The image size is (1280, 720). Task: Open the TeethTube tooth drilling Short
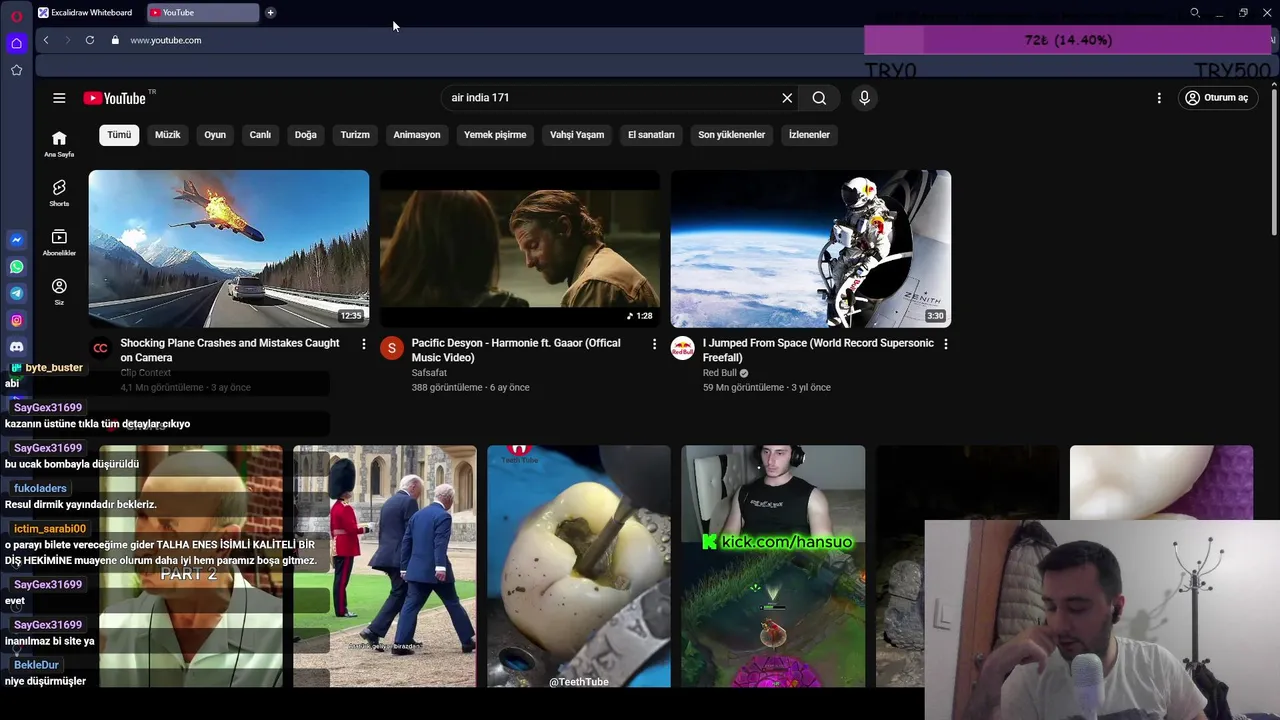coord(579,566)
